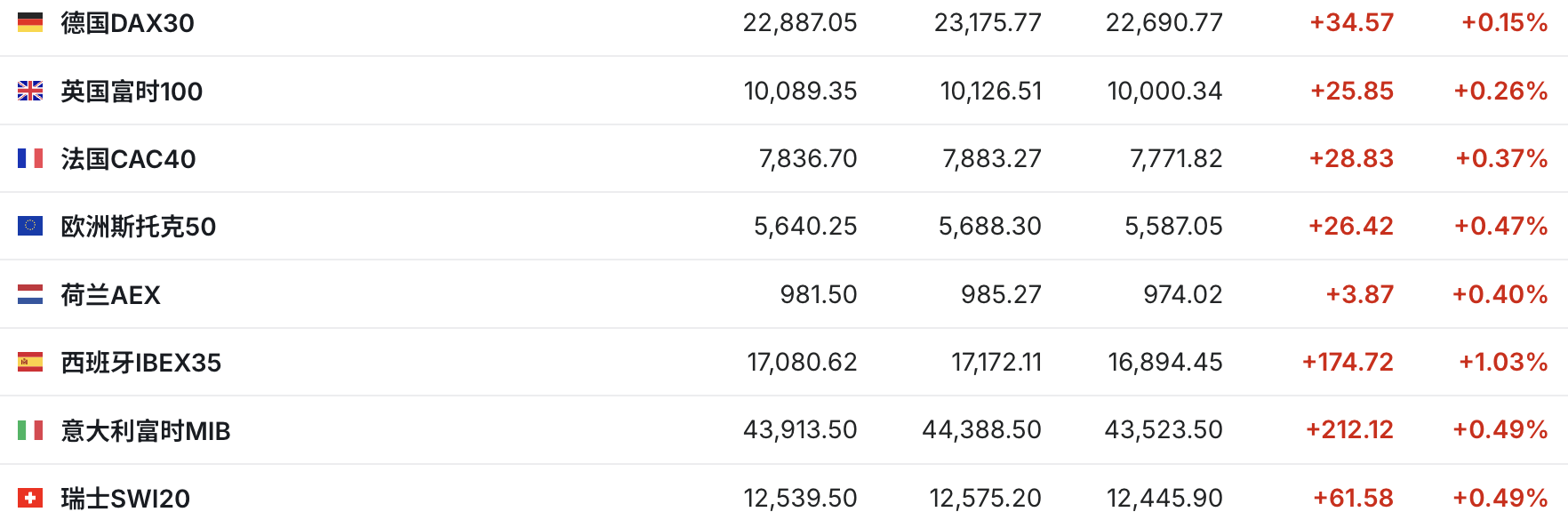Screen dimensions: 1568x528
Task: Click the IBEX35 change value +174.72
Action: (1348, 363)
